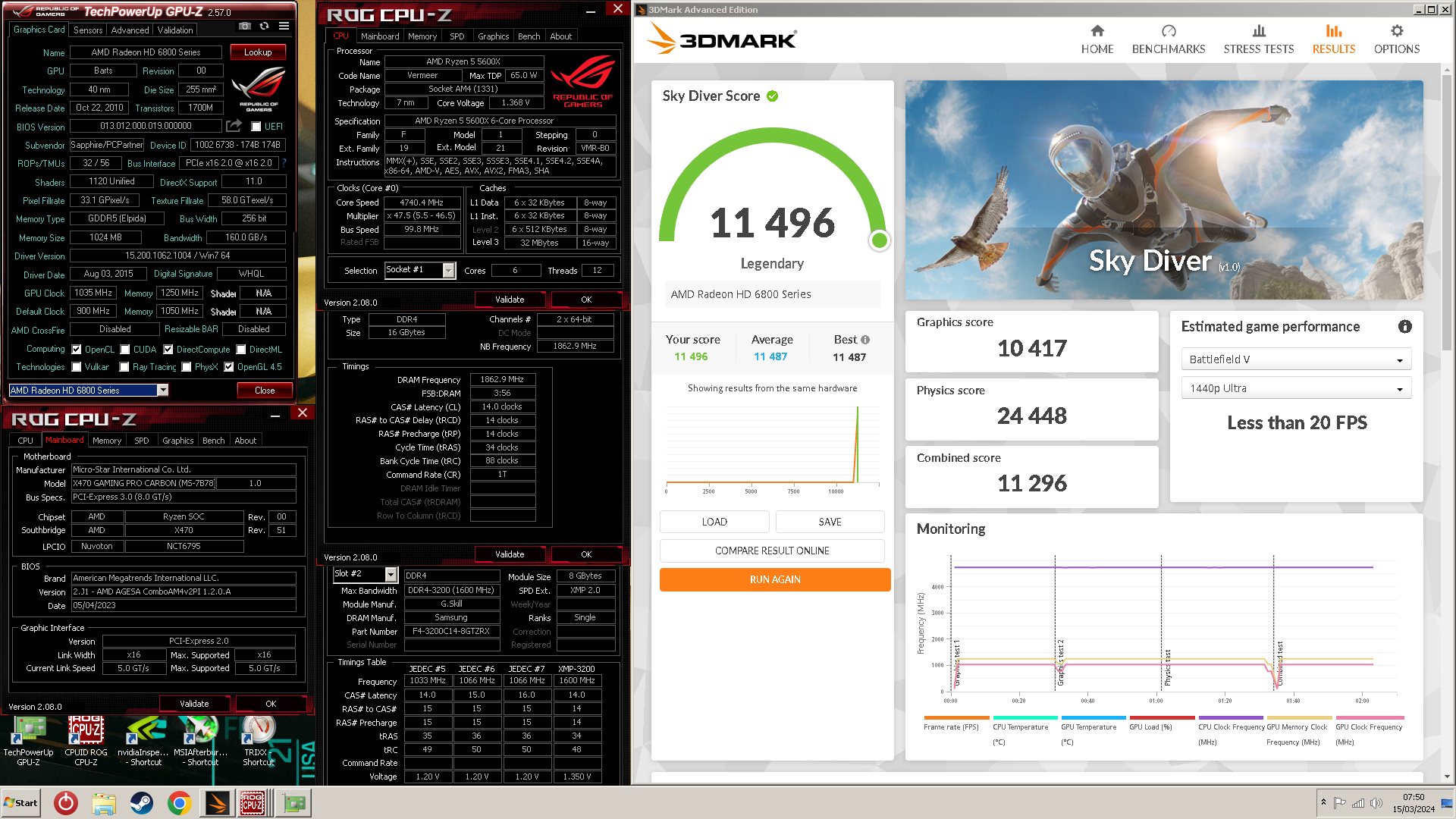Switch to GPU-Z taskbar button
Screen dimensions: 1456x819
click(x=294, y=802)
